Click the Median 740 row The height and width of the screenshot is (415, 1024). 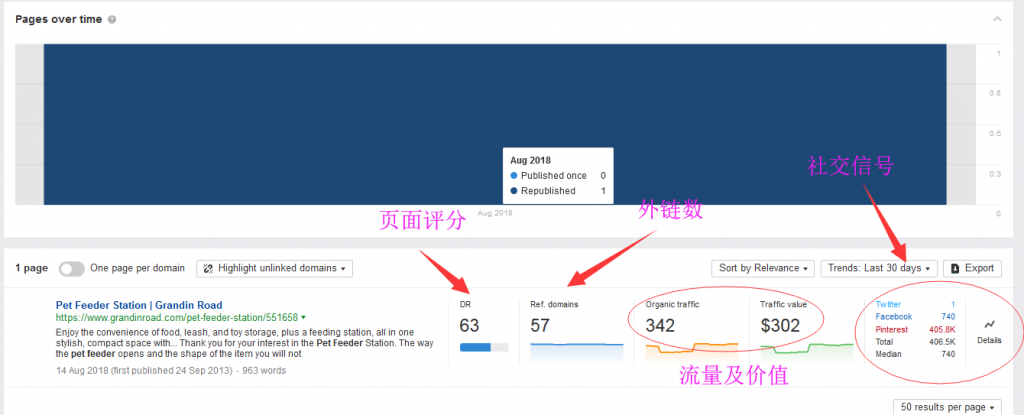[915, 354]
